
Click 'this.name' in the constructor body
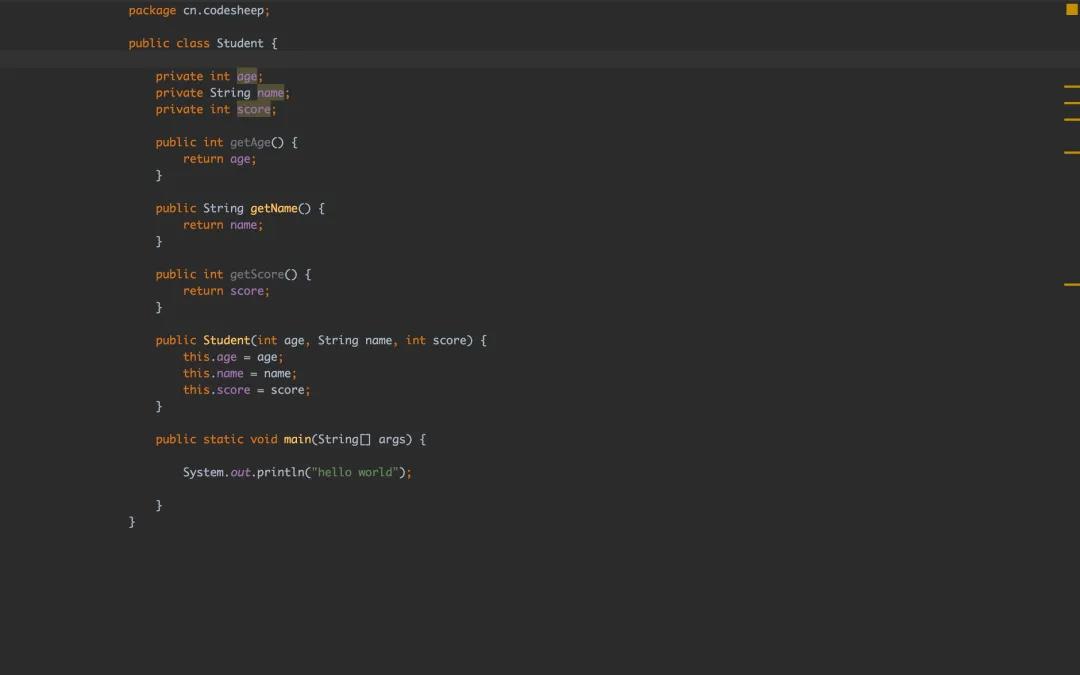pyautogui.click(x=213, y=373)
